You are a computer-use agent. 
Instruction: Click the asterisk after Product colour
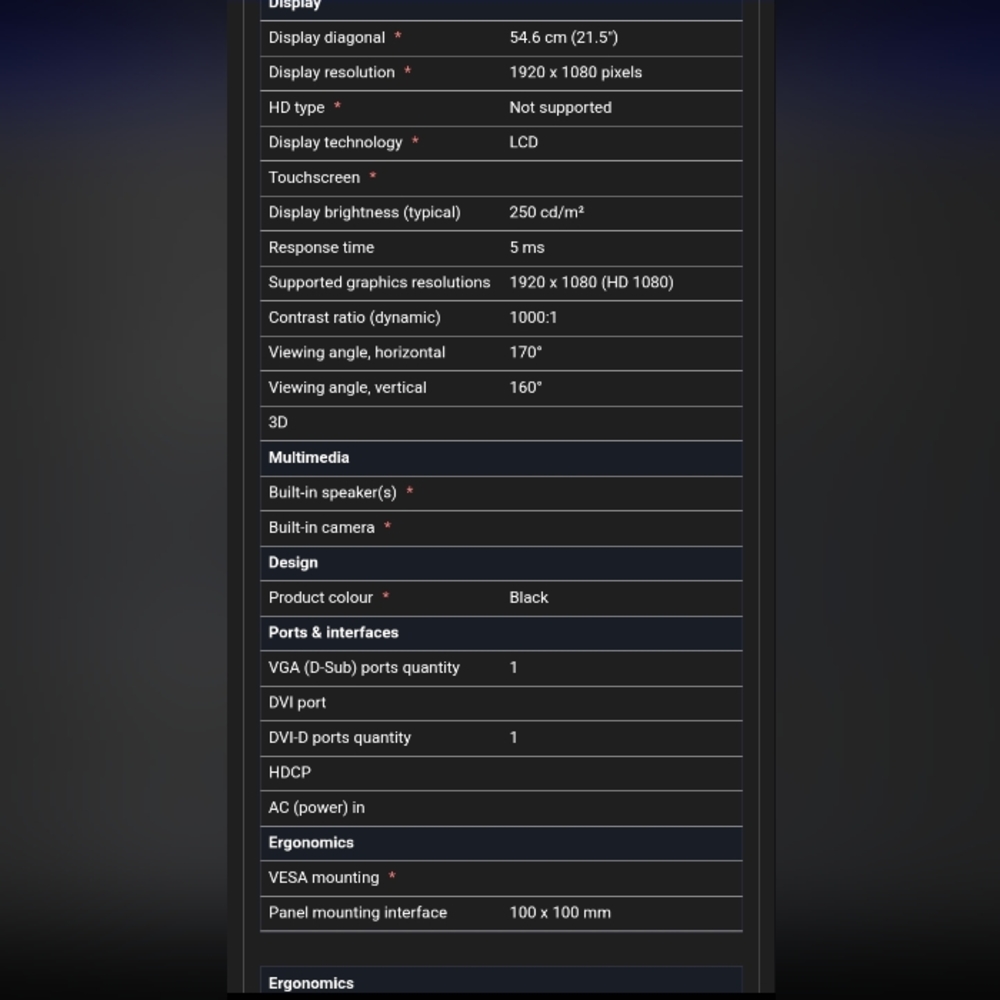(386, 596)
